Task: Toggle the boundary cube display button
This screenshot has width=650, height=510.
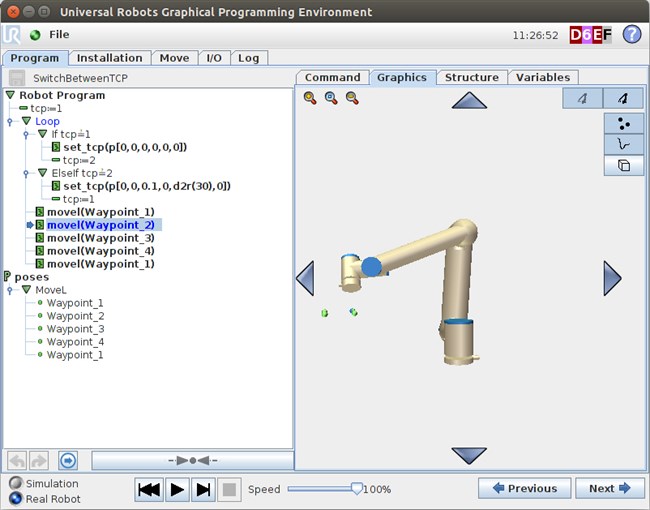Action: (623, 165)
